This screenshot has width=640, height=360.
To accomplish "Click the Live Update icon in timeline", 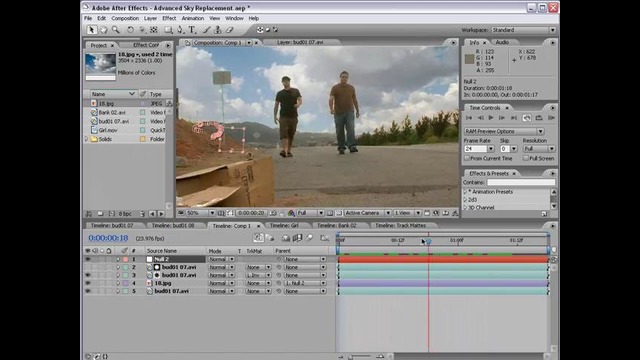I will [258, 238].
